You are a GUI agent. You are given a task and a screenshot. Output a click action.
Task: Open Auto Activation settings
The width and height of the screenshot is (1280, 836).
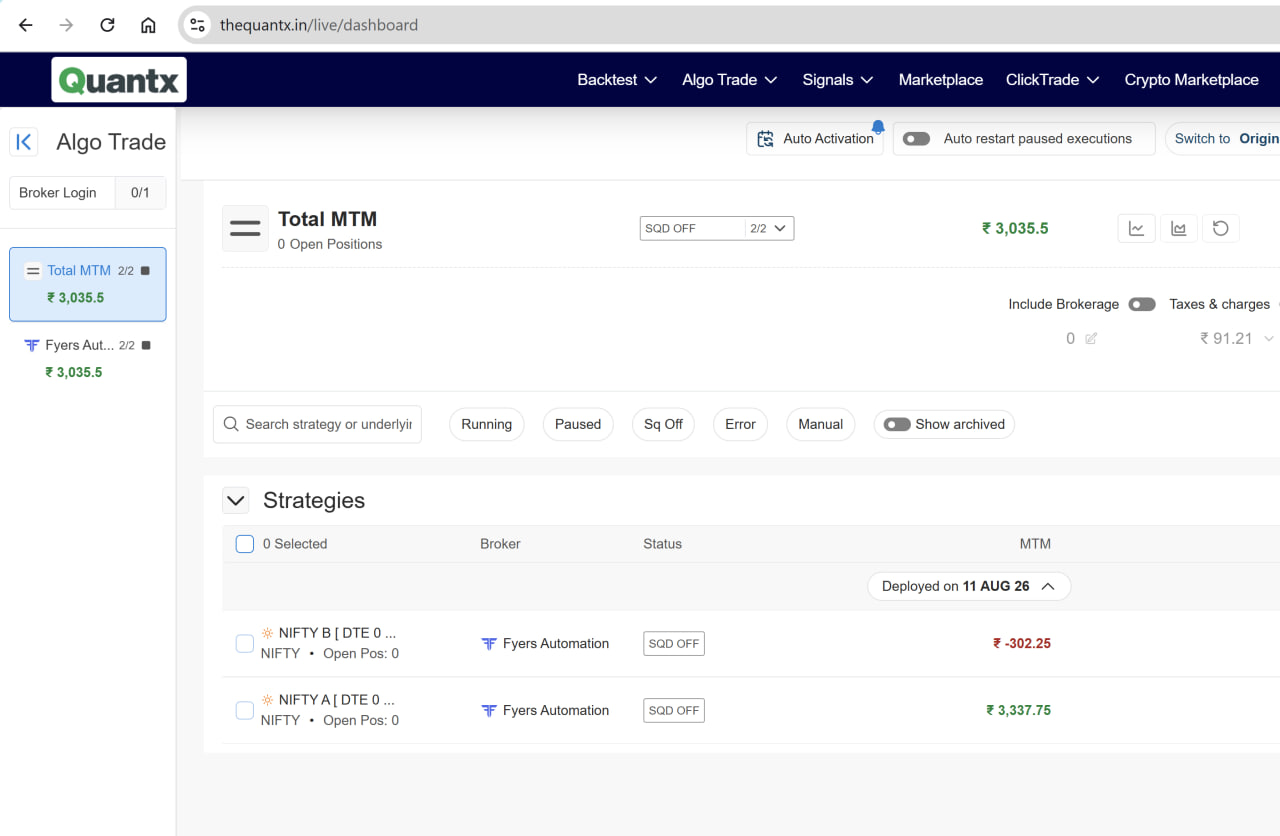[x=815, y=139]
